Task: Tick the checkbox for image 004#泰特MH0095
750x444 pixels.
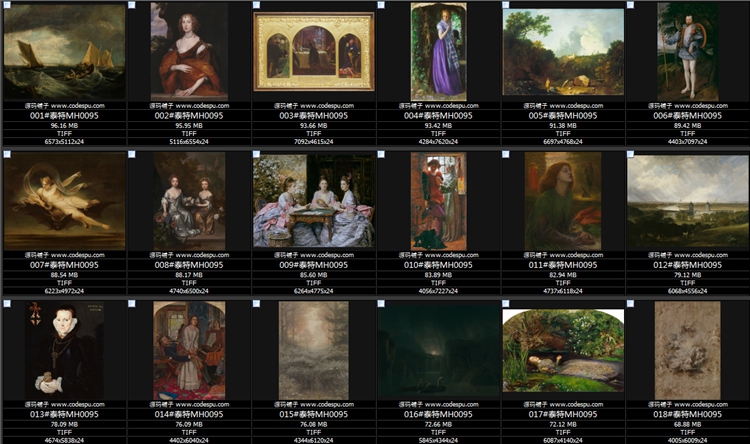Action: 381,5
